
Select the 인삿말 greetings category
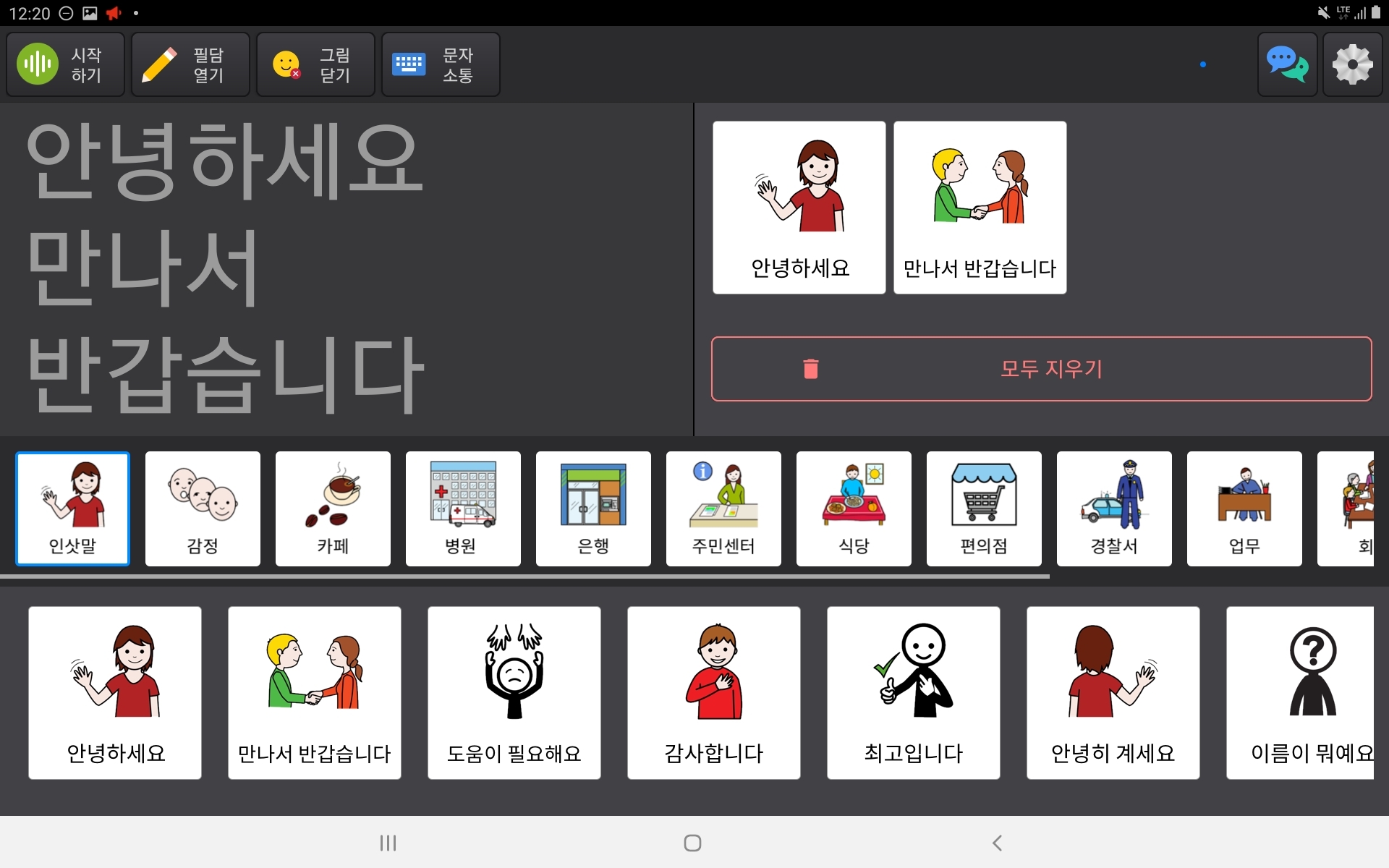click(72, 509)
